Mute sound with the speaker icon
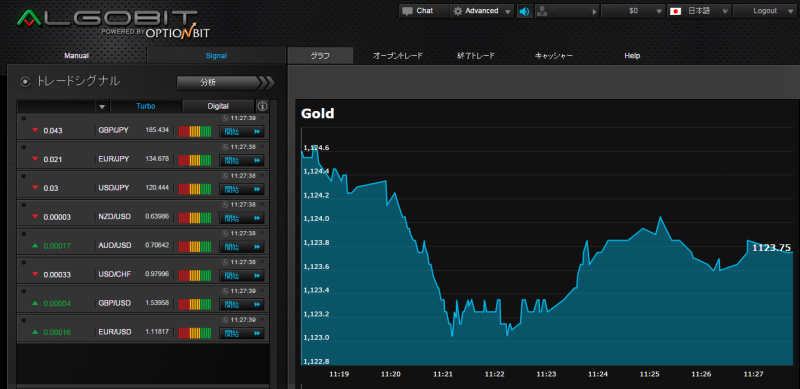This screenshot has width=800, height=389. pos(524,11)
